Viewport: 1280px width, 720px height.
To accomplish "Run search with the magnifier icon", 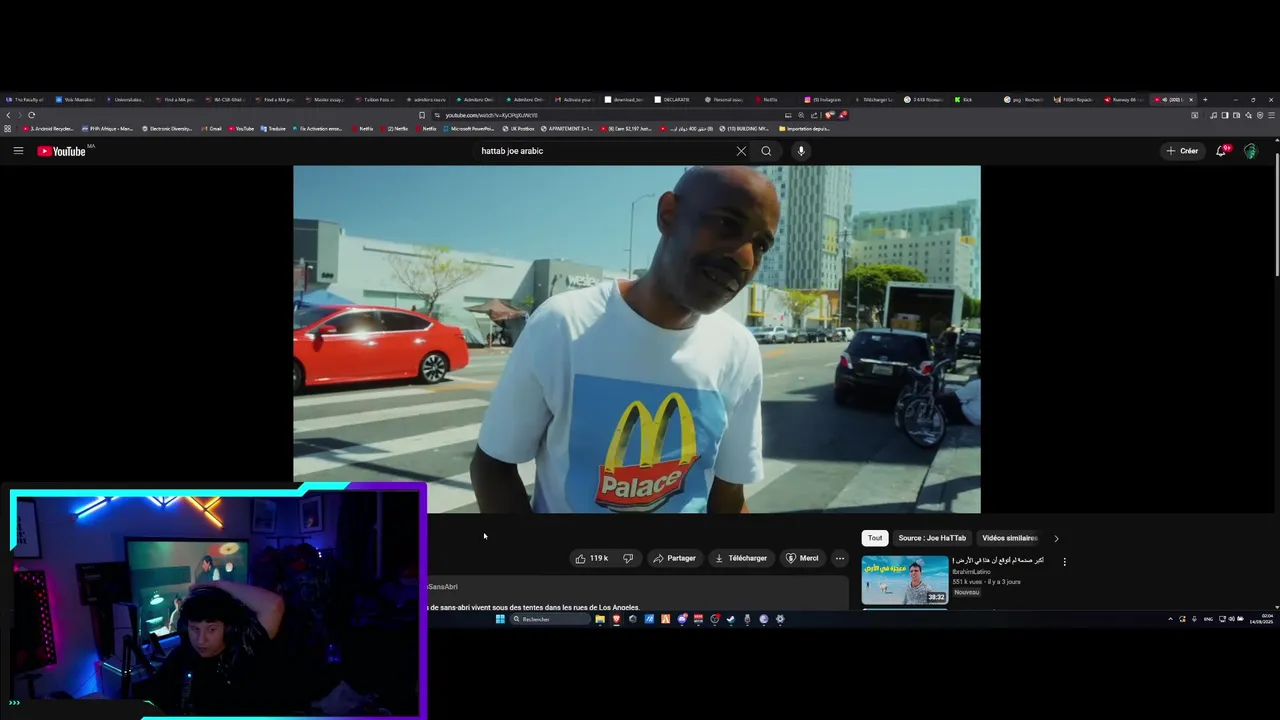I will [x=766, y=151].
